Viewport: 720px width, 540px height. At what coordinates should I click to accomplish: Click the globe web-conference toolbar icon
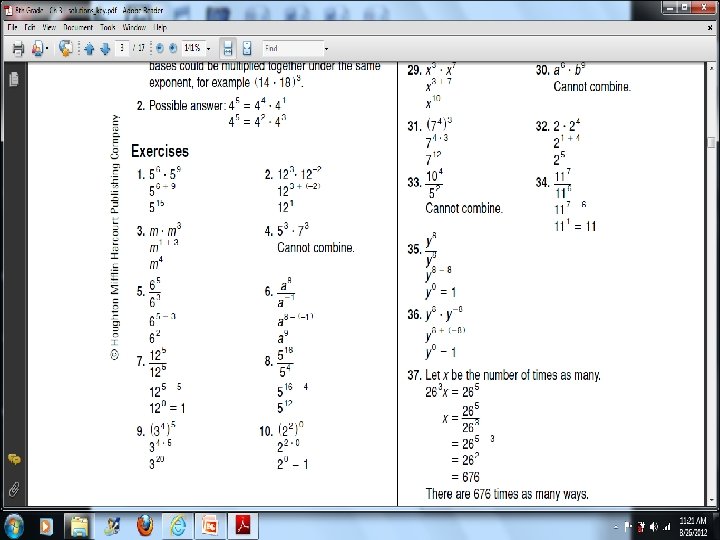(66, 48)
